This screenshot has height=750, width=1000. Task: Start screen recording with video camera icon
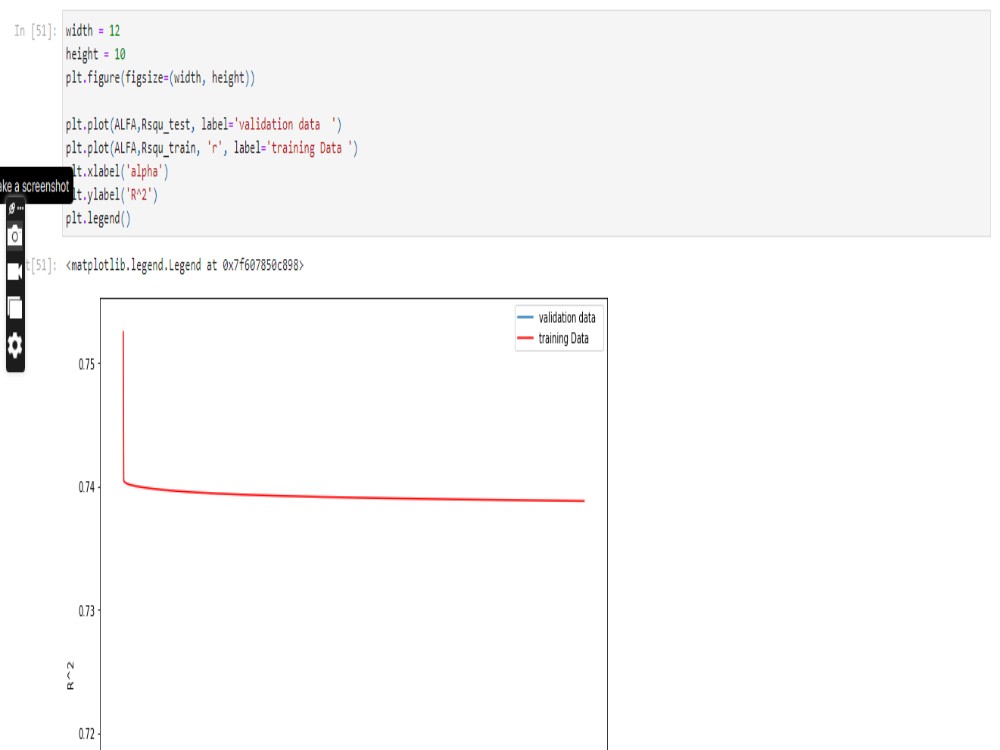(x=15, y=272)
